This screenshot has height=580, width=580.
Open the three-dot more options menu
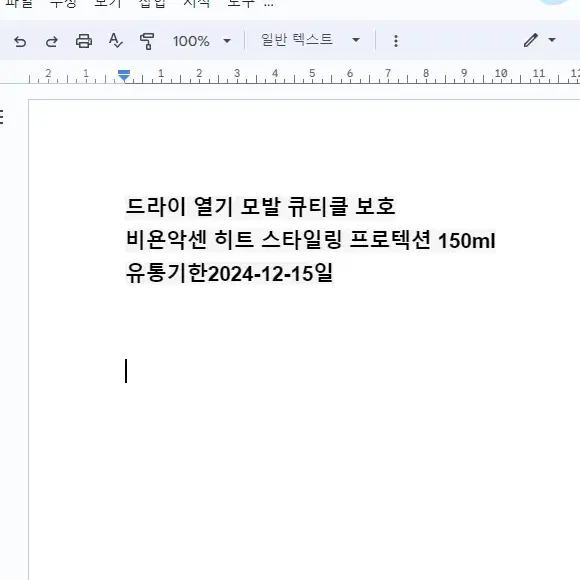[396, 41]
